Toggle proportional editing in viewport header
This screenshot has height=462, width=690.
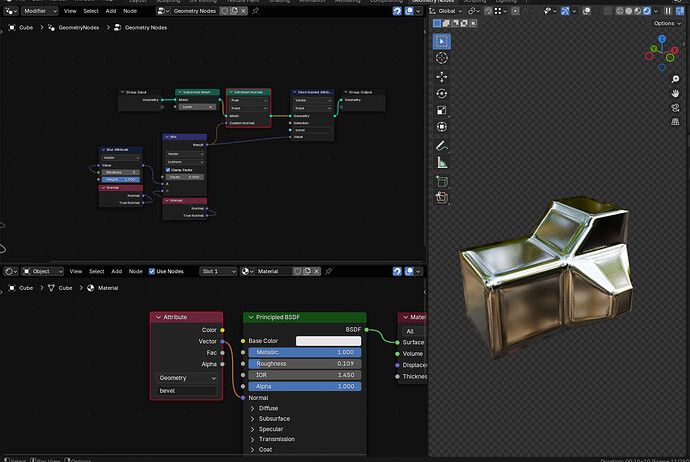pos(515,11)
